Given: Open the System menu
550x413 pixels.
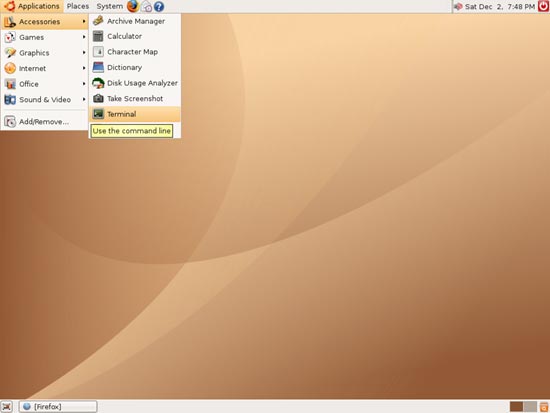Looking at the screenshot, I should (x=109, y=6).
